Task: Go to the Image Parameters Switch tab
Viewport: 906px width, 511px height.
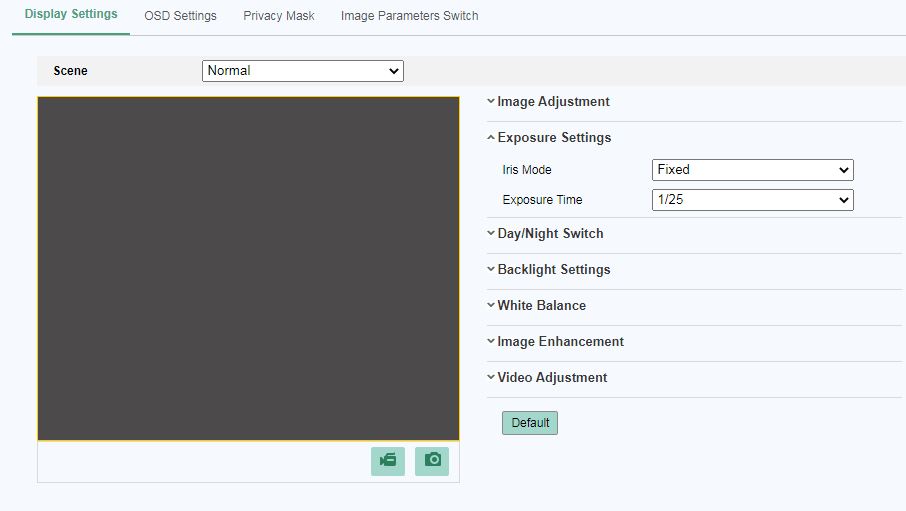Action: (x=409, y=16)
